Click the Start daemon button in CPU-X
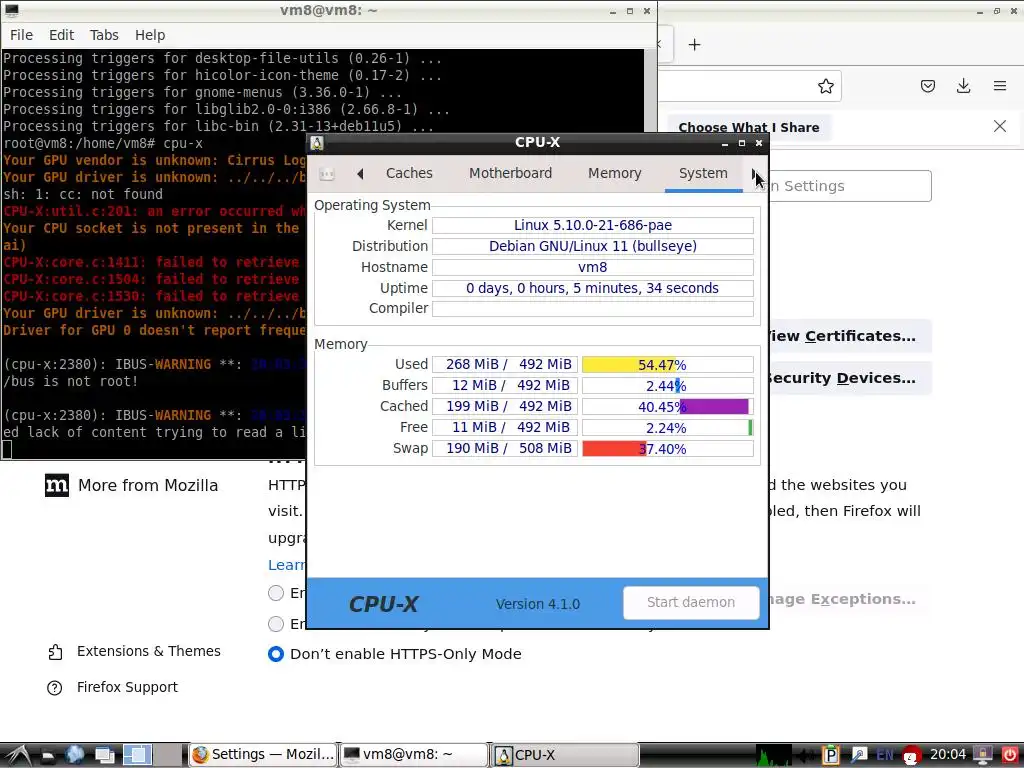 coord(691,603)
